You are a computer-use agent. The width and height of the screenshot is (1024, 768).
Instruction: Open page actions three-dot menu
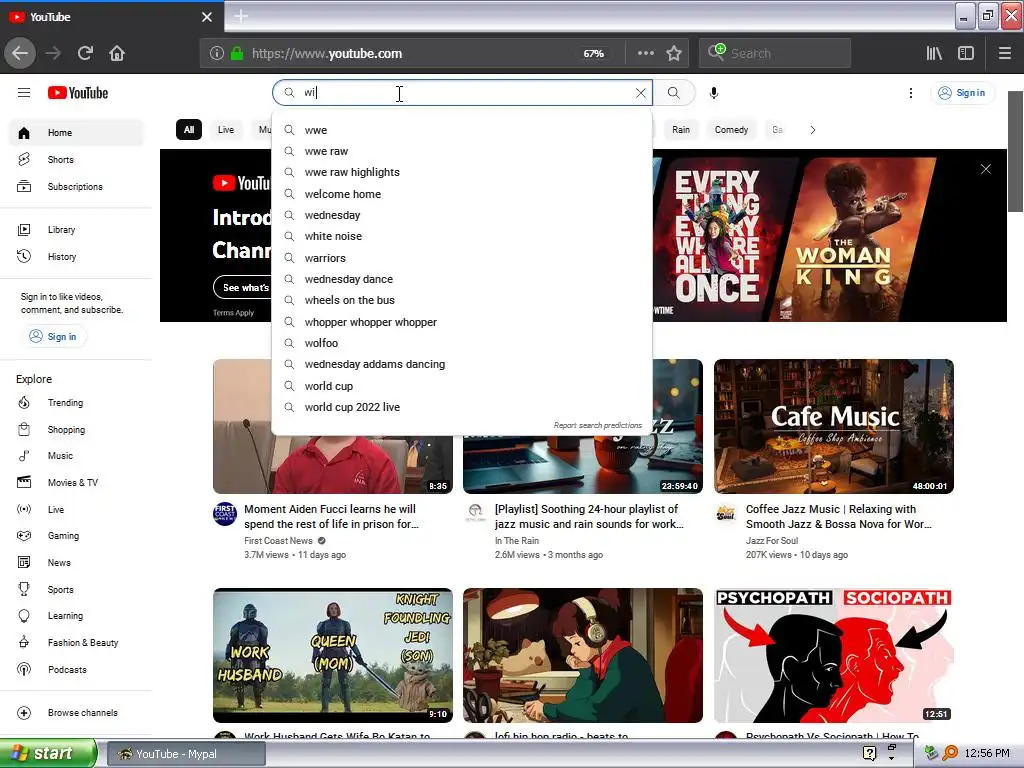click(x=645, y=53)
